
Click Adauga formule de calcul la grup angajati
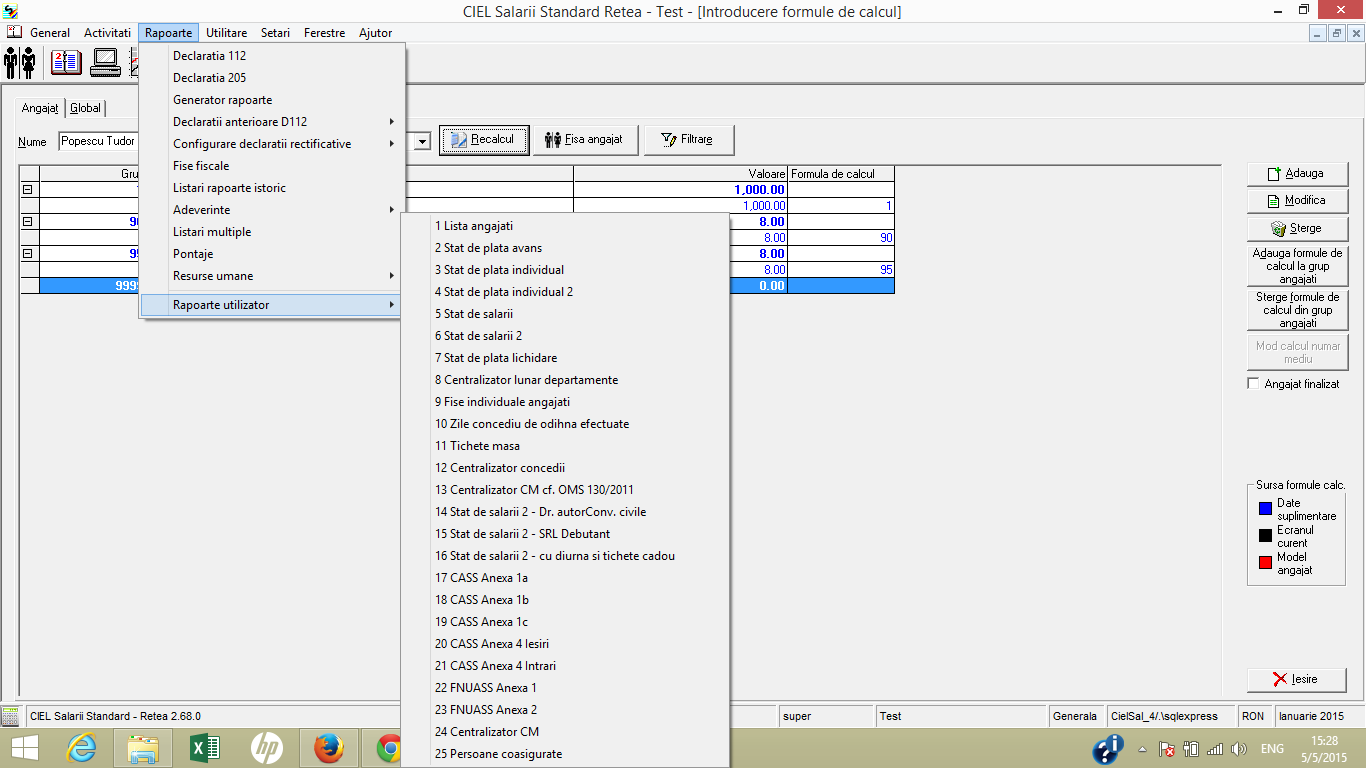[1297, 267]
